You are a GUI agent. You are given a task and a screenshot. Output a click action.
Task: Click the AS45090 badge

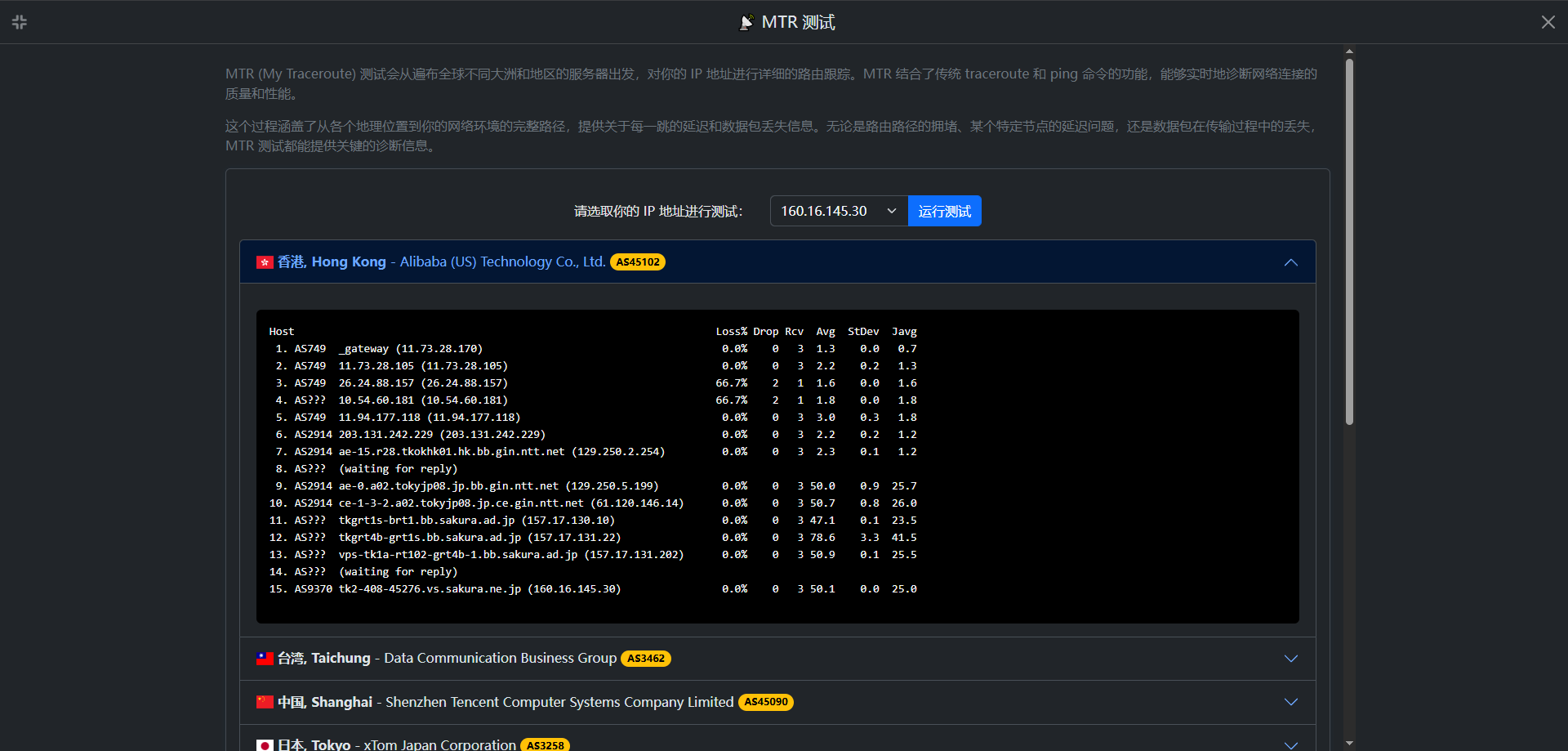[x=766, y=702]
